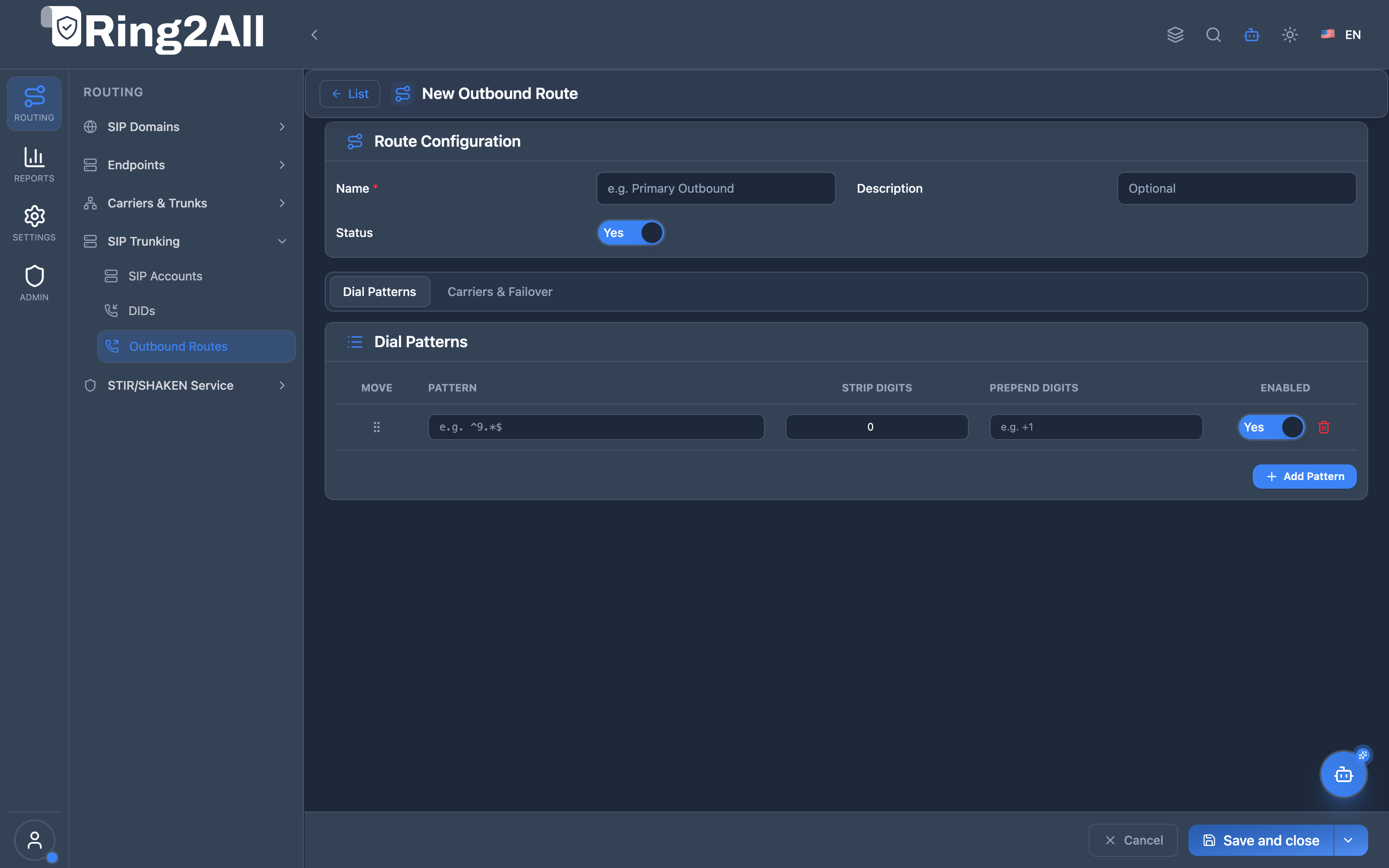Open the Save and close dropdown arrow
1389x868 pixels.
click(x=1350, y=841)
